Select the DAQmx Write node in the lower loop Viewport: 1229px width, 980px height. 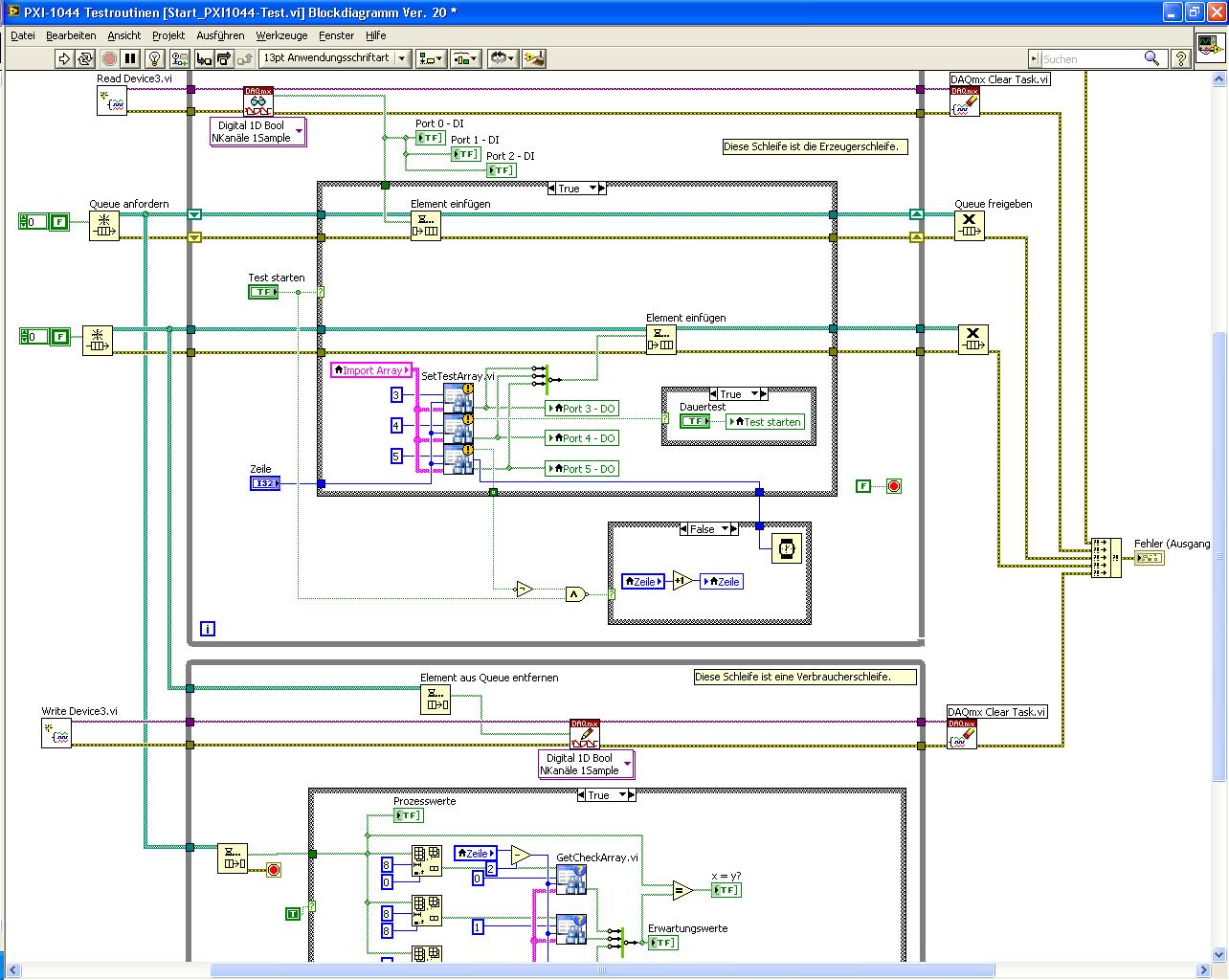585,734
